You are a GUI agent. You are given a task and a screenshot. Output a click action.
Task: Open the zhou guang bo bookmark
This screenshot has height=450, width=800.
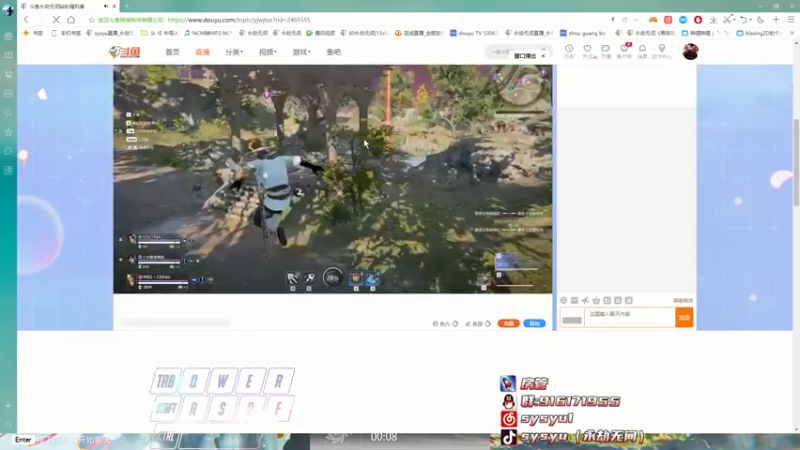(x=583, y=33)
